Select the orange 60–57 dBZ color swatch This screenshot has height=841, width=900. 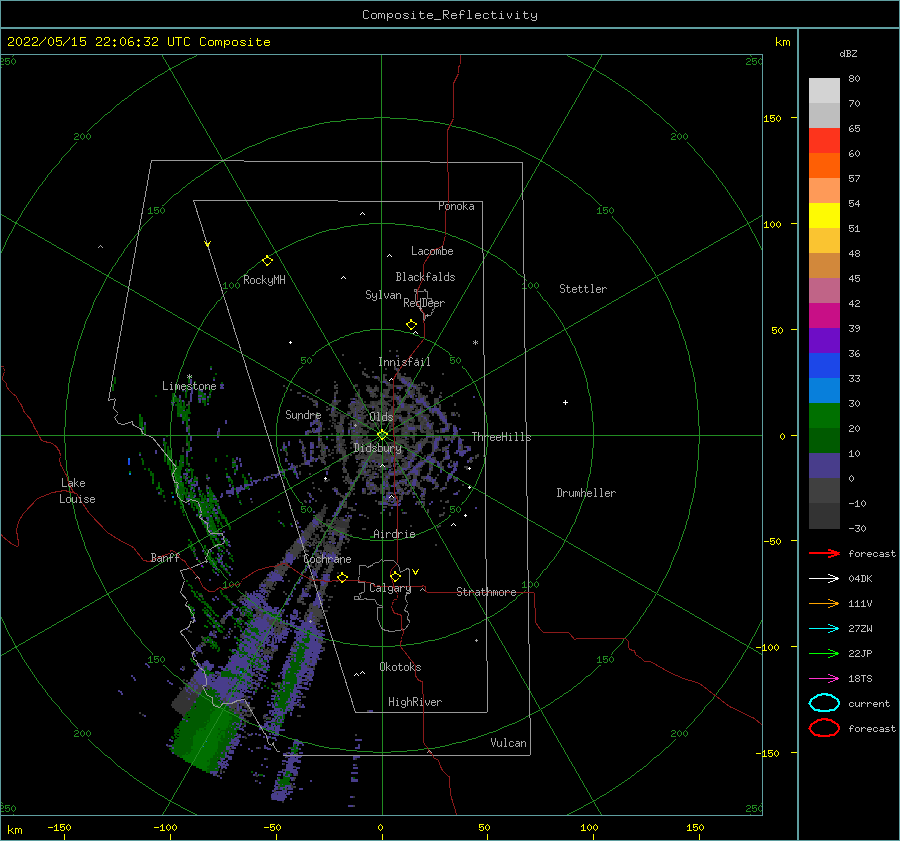(824, 166)
